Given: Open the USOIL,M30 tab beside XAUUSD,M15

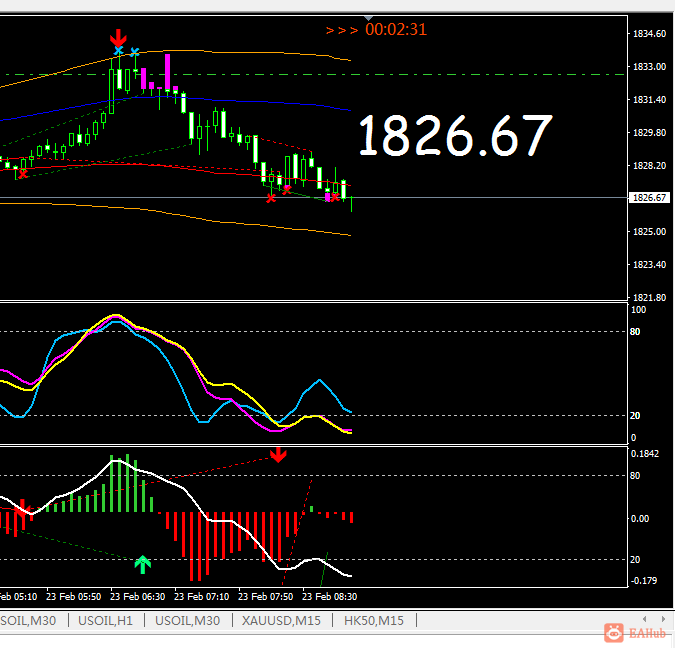Looking at the screenshot, I should pos(187,620).
